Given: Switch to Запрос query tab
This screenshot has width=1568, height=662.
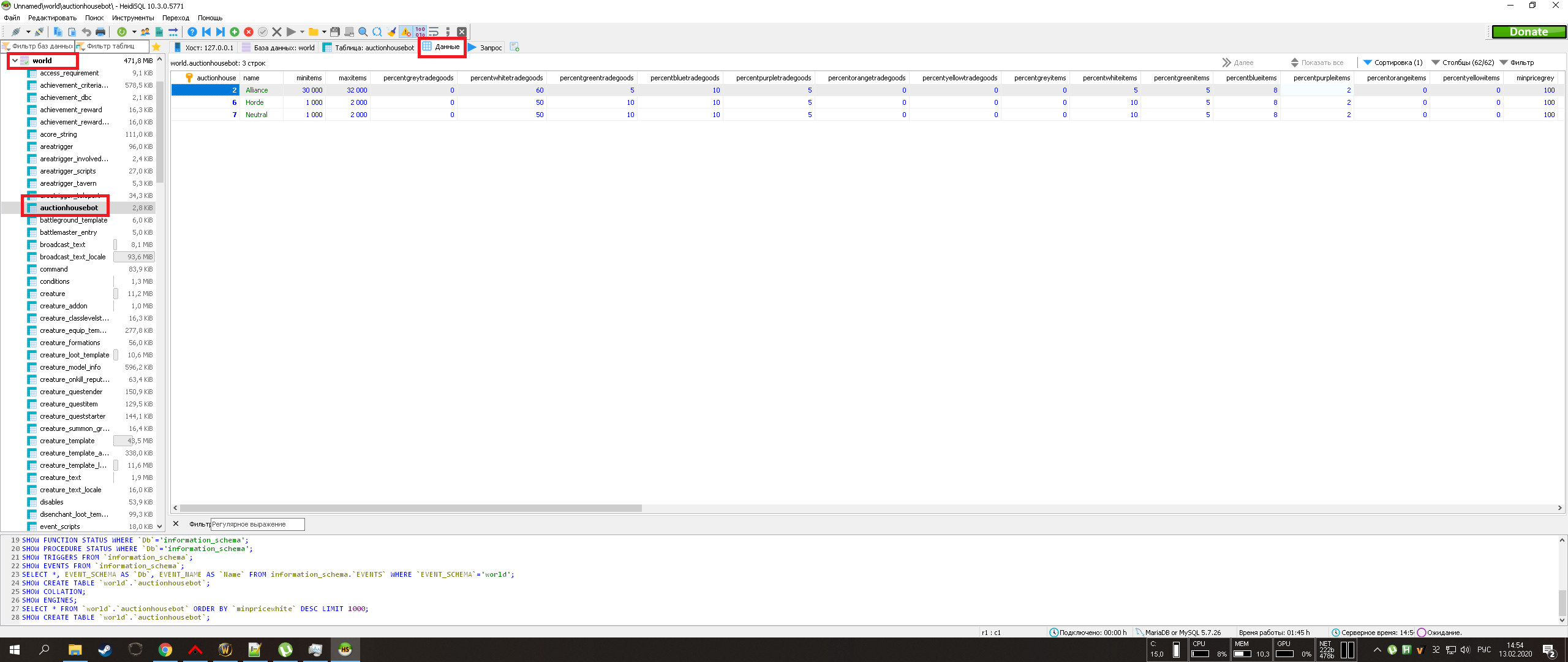Looking at the screenshot, I should (x=485, y=47).
